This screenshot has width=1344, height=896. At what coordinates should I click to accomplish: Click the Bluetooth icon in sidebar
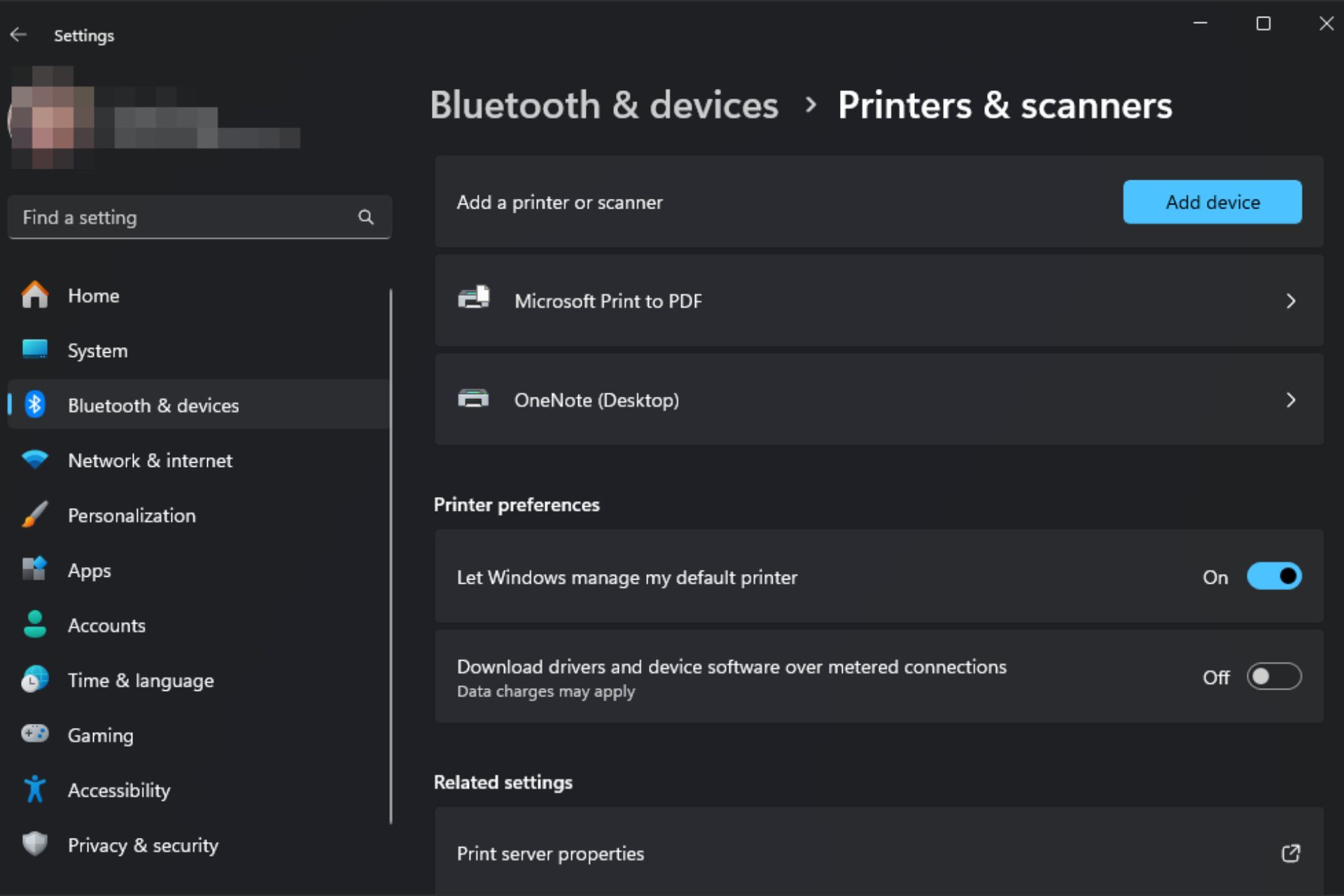tap(34, 405)
